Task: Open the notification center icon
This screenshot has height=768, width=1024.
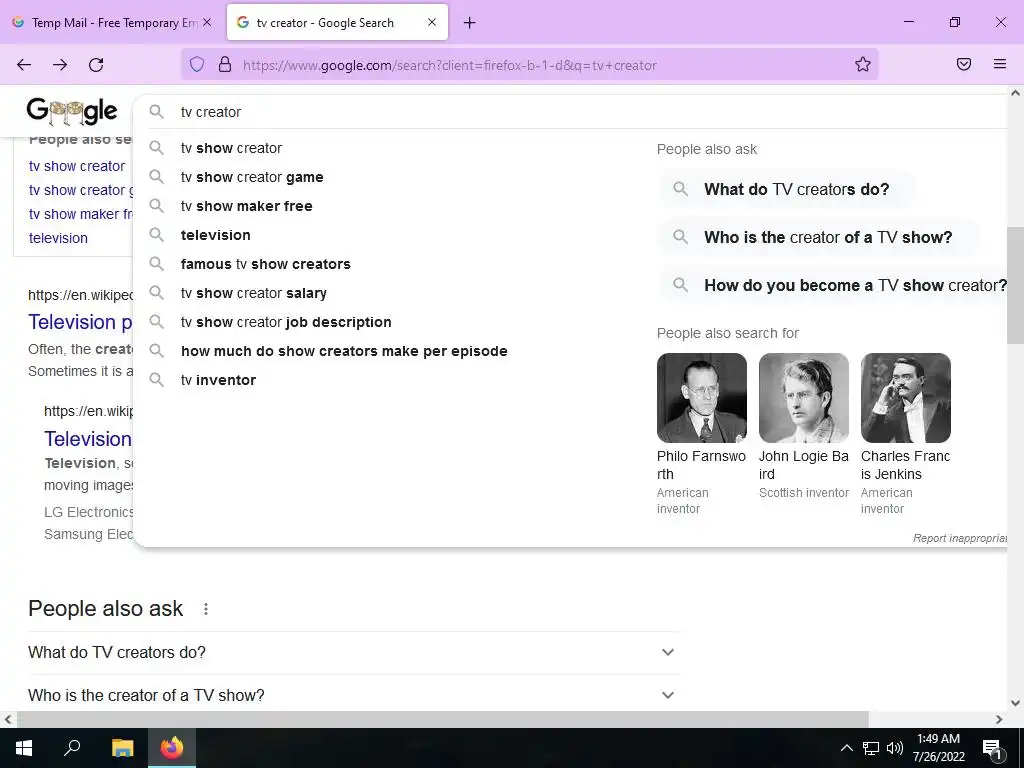Action: click(993, 748)
